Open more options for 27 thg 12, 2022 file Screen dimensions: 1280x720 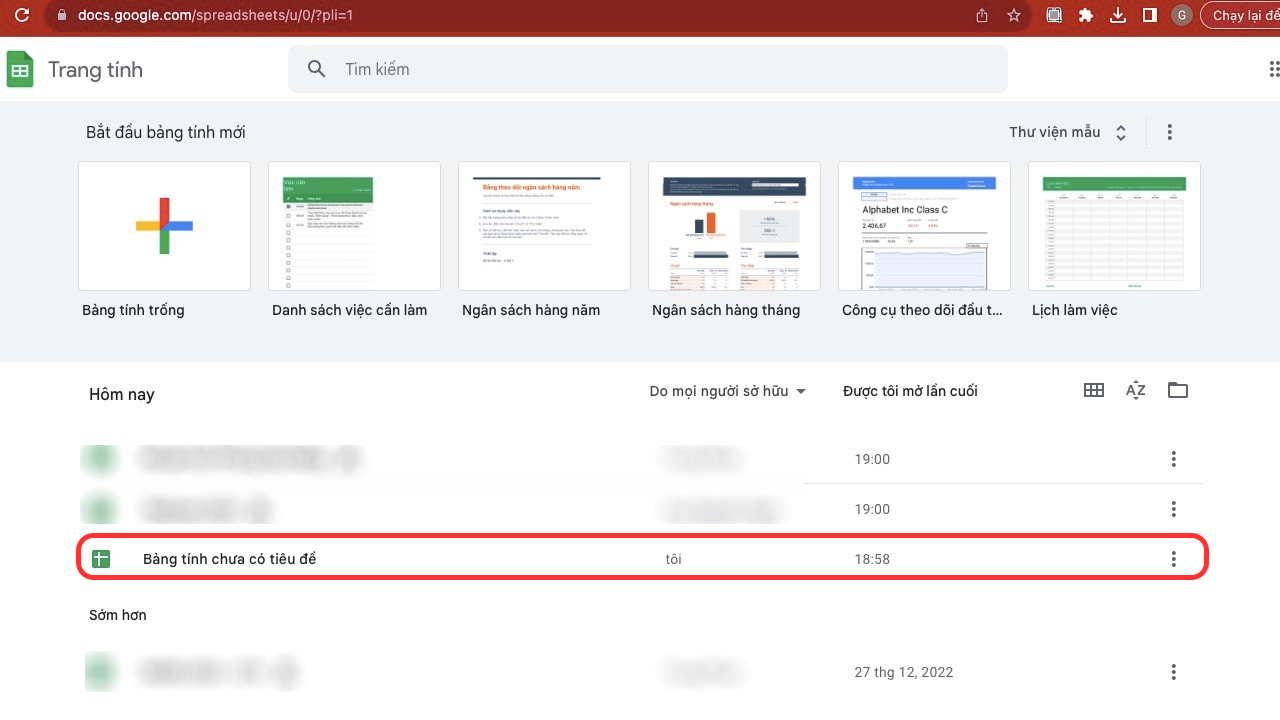click(1174, 672)
